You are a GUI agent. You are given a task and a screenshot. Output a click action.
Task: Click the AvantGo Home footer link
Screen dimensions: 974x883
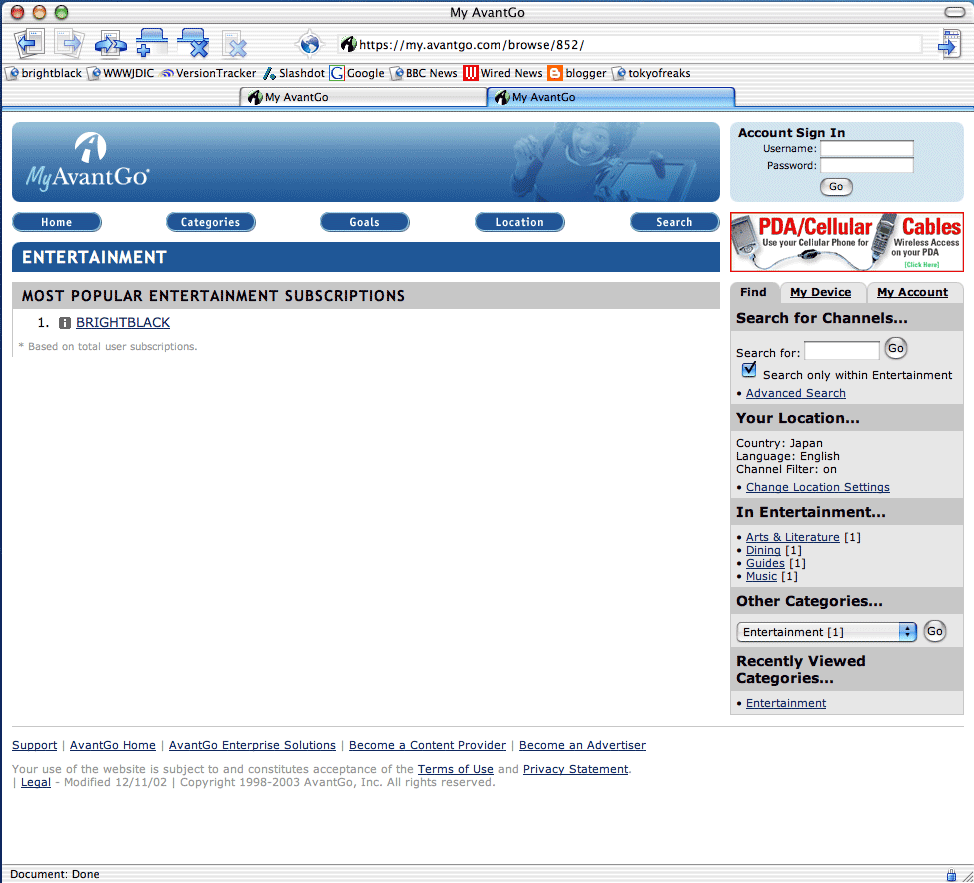tap(112, 745)
